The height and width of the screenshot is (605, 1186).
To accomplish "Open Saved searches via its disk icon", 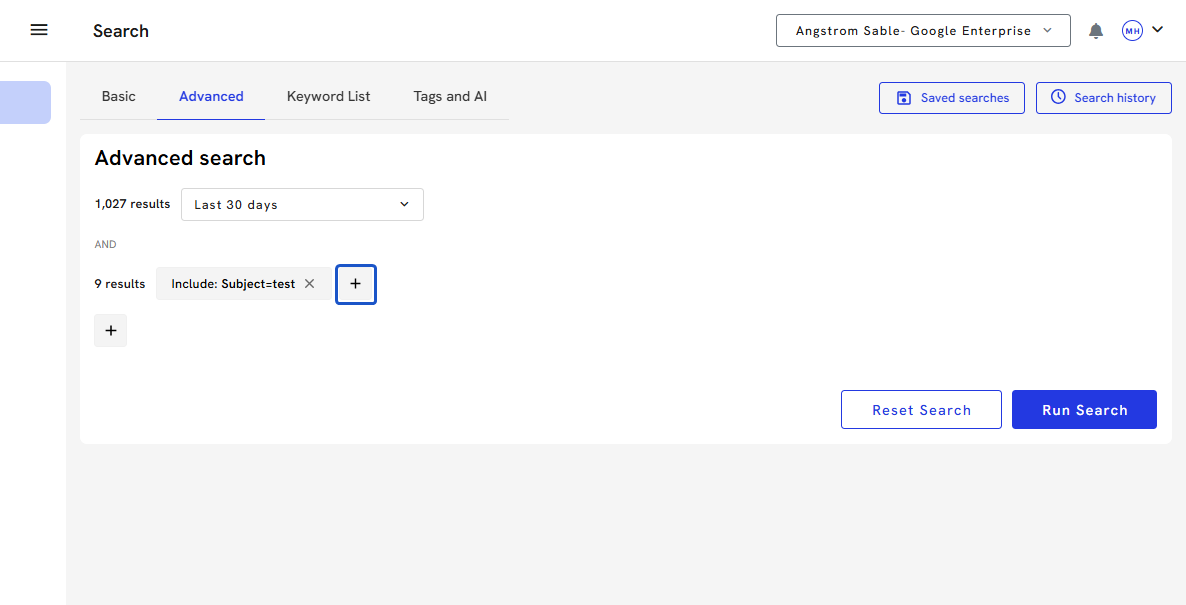I will click(x=904, y=98).
